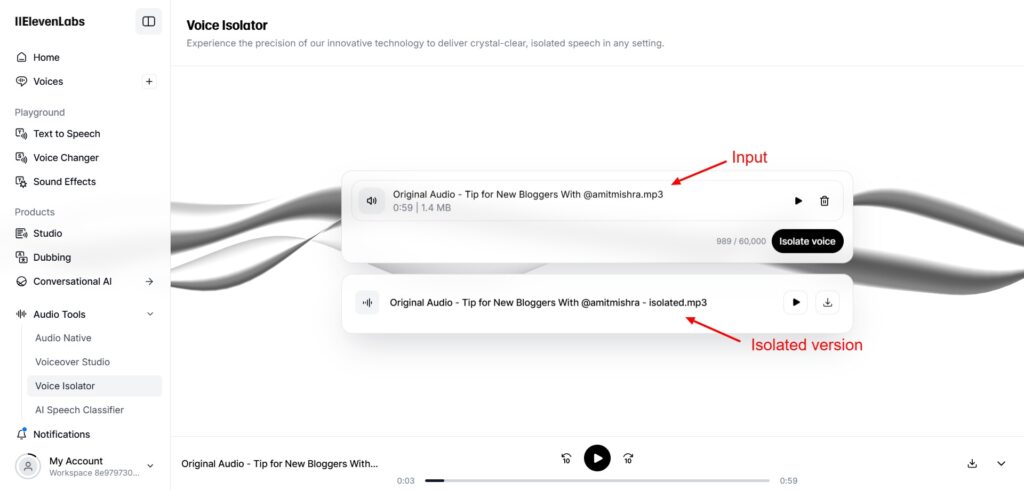Click the Text to Speech icon

point(22,134)
